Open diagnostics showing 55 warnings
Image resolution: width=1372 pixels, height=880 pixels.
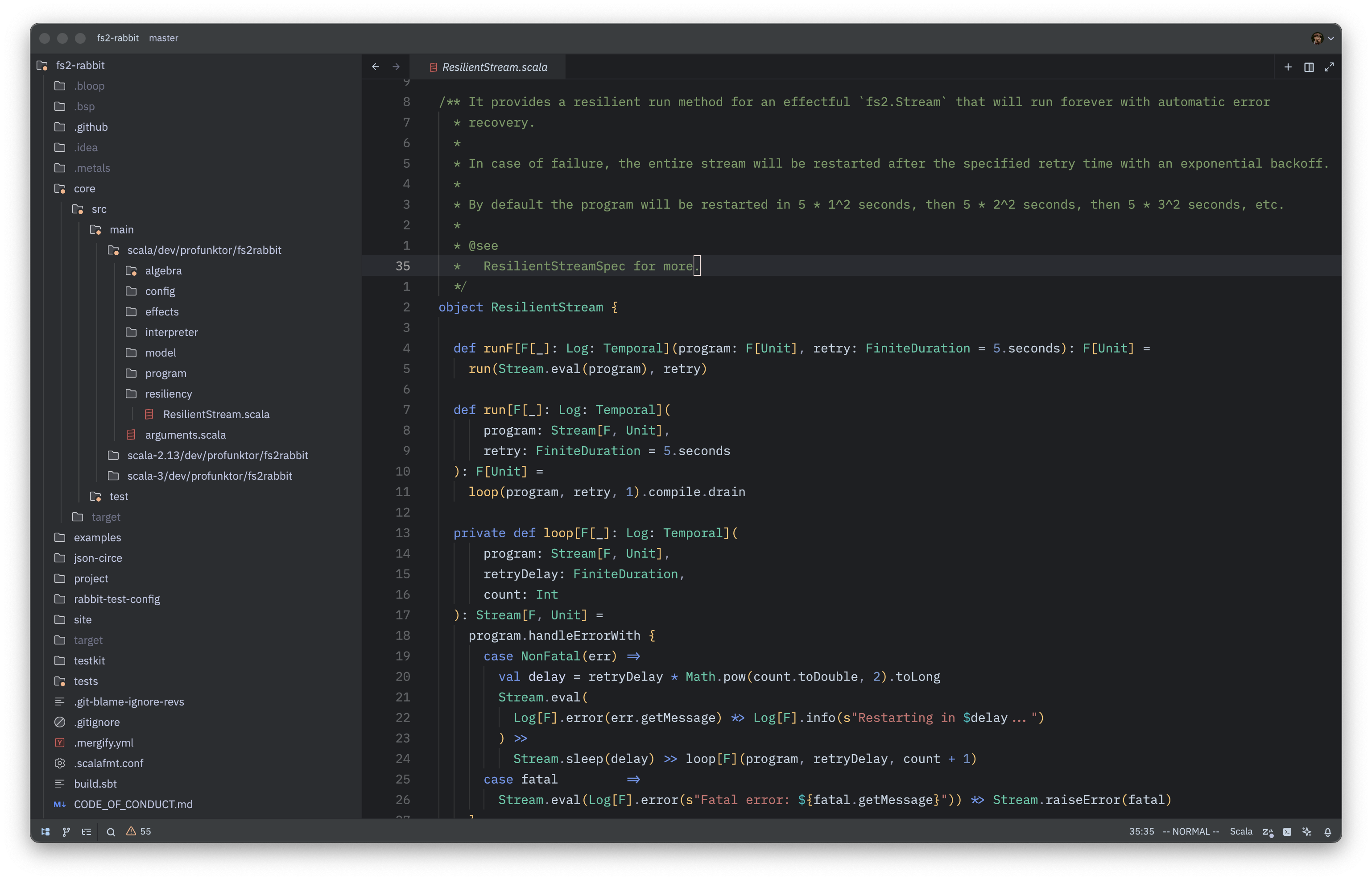click(x=139, y=831)
